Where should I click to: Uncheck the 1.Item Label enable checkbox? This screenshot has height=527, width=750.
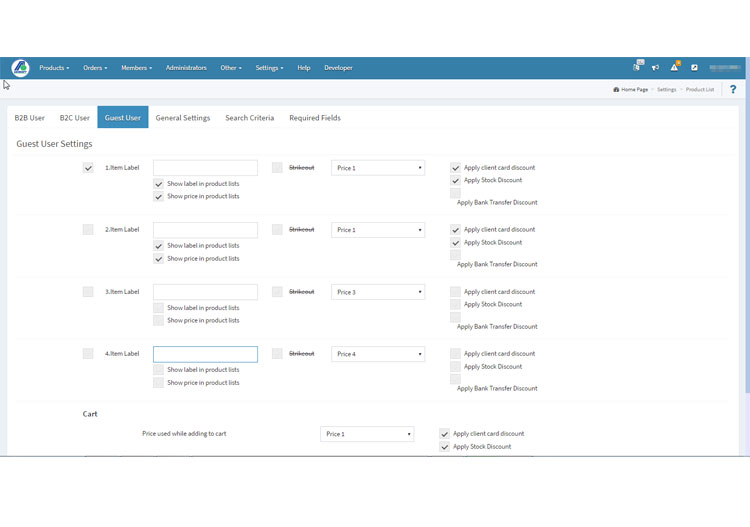click(88, 168)
